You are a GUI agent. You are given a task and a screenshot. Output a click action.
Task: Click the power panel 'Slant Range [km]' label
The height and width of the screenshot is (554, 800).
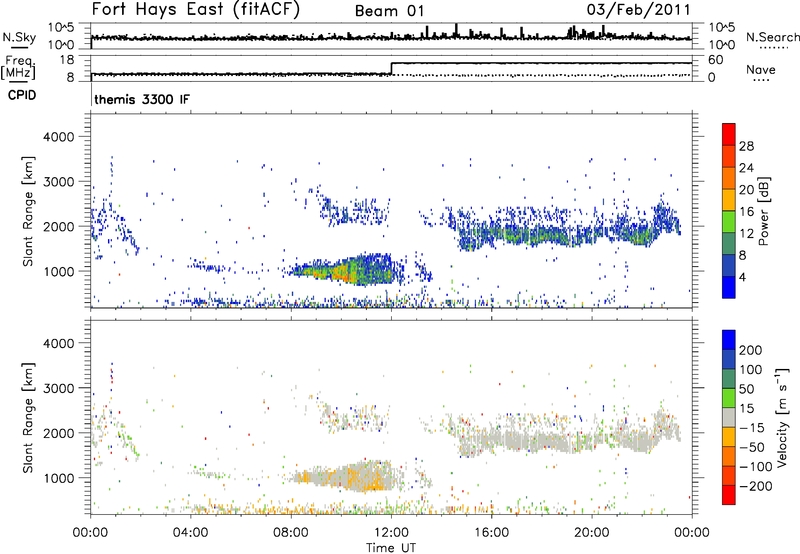coord(28,211)
